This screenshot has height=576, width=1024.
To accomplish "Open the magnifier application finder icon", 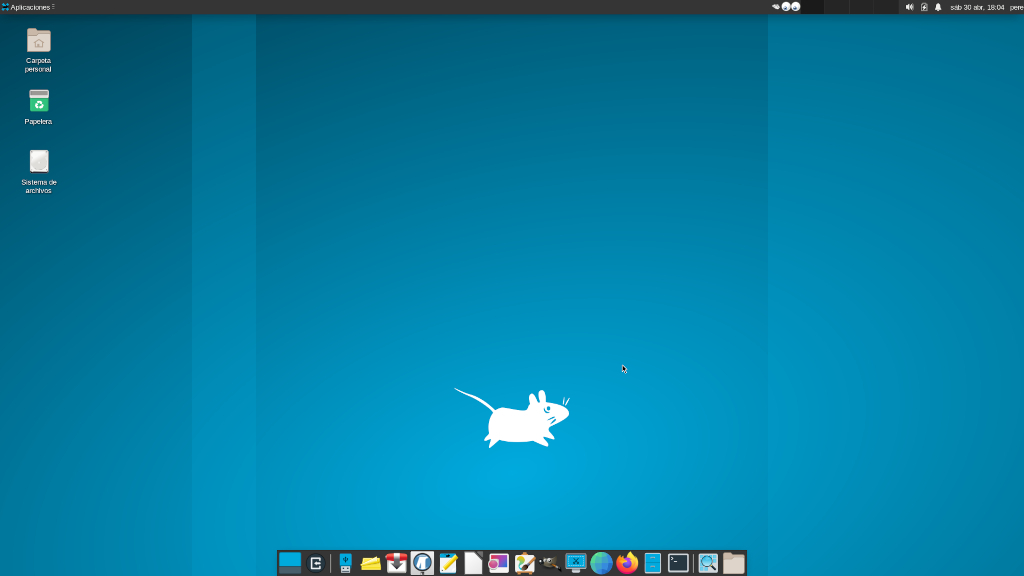I will point(708,563).
